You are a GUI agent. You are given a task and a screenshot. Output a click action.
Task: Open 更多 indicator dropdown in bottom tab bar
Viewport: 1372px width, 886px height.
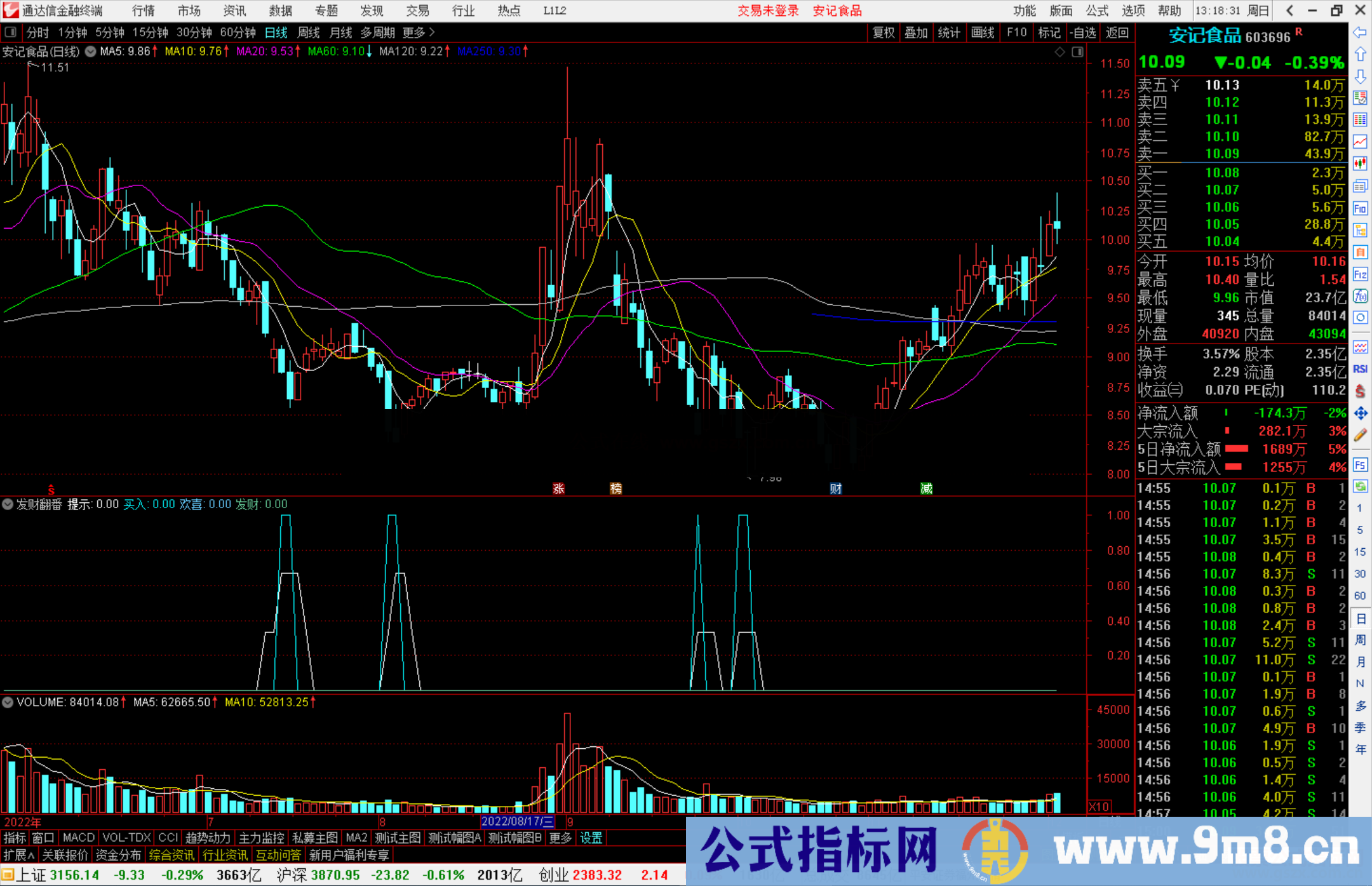point(560,838)
